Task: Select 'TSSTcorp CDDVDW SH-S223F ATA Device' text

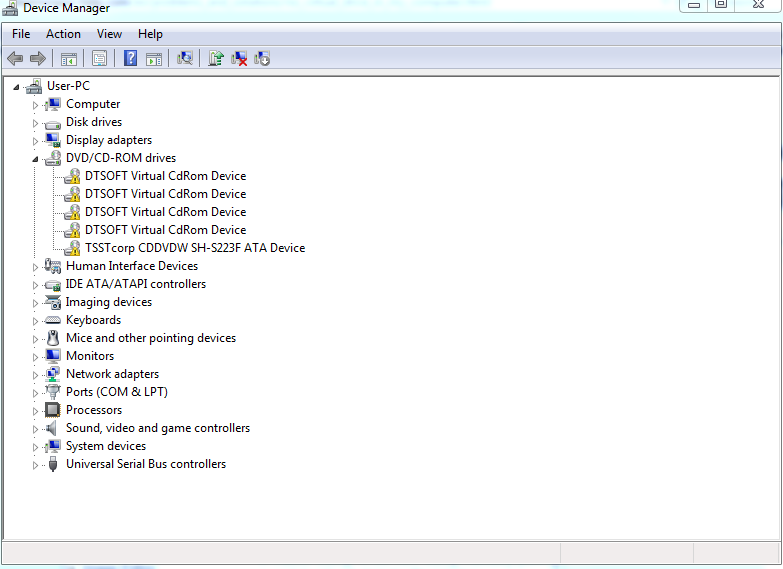Action: coord(195,248)
